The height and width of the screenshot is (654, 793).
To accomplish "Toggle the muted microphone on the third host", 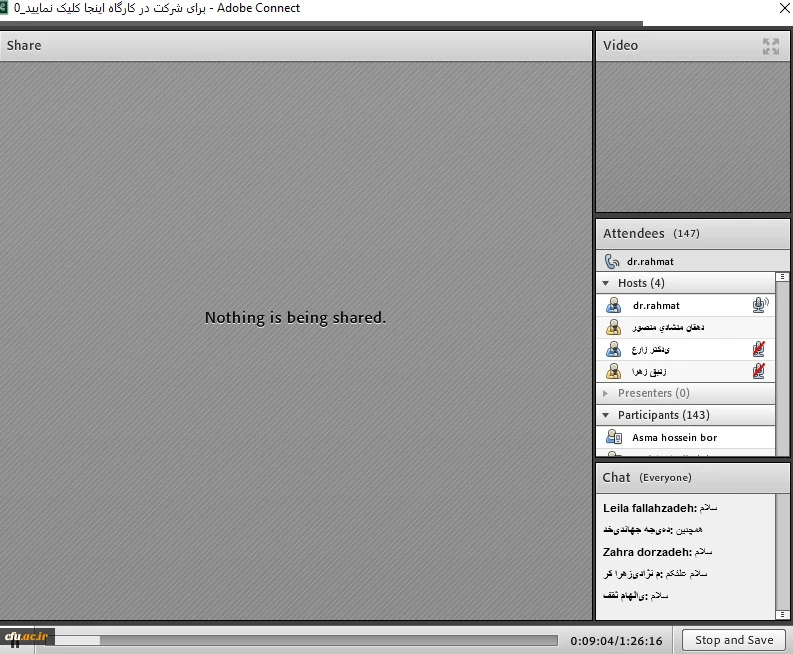I will pyautogui.click(x=759, y=349).
